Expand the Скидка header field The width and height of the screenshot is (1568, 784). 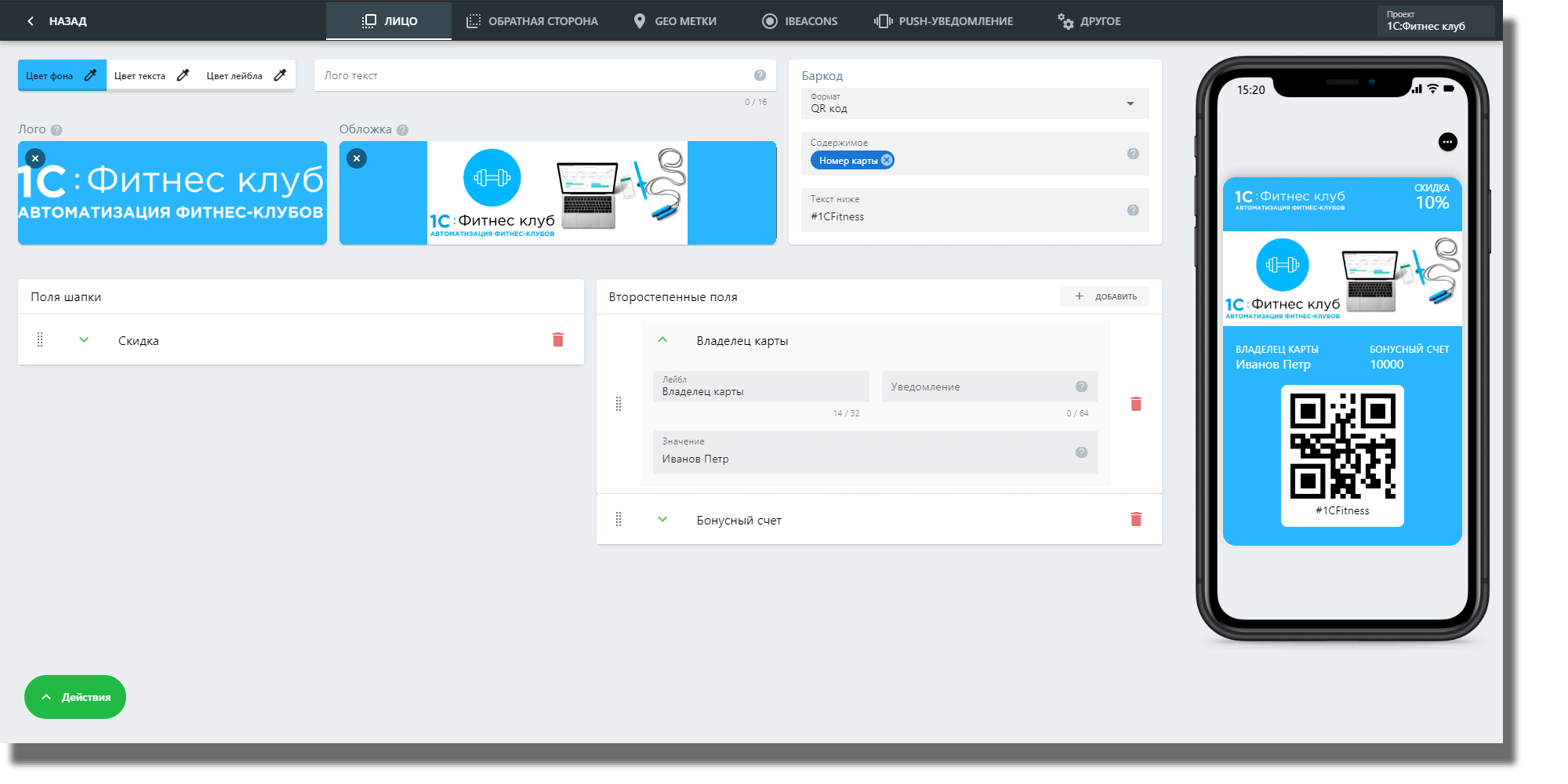point(84,339)
